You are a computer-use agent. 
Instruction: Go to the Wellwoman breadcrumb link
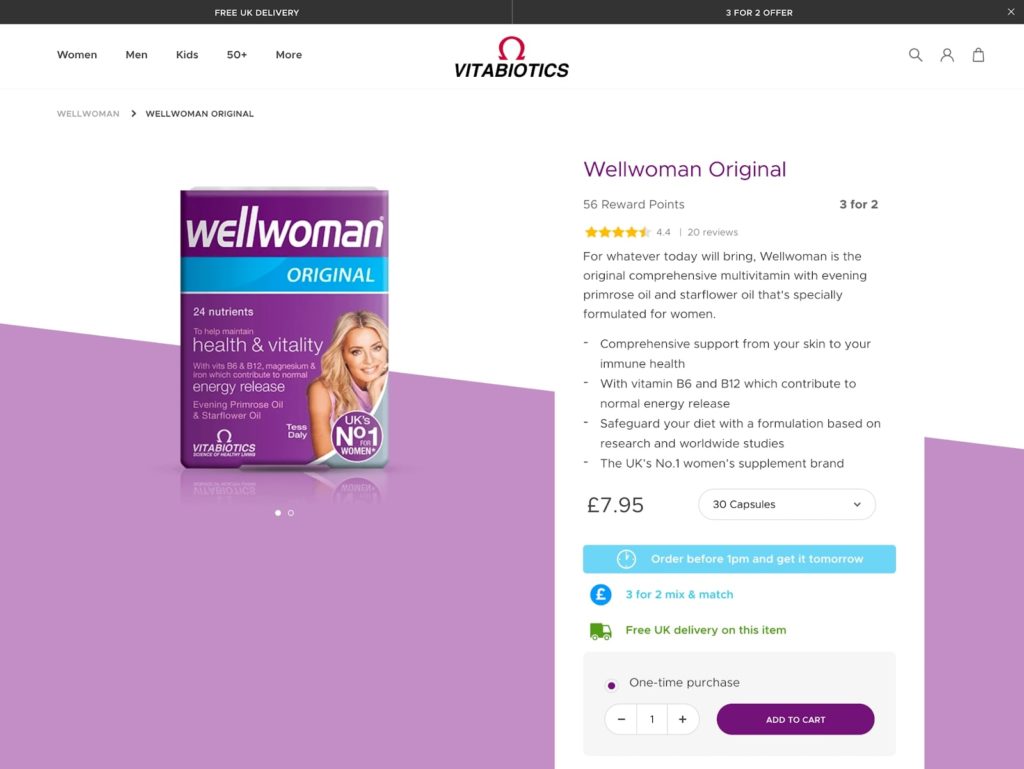coord(88,114)
